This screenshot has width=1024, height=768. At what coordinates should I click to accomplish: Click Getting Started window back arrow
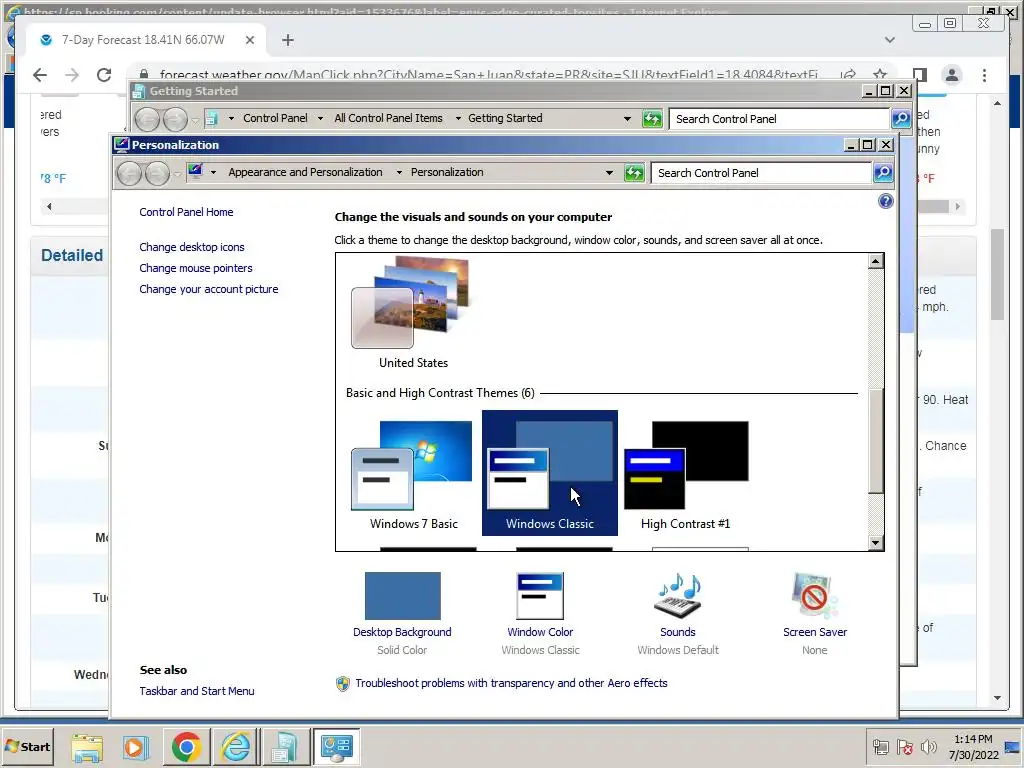click(148, 120)
